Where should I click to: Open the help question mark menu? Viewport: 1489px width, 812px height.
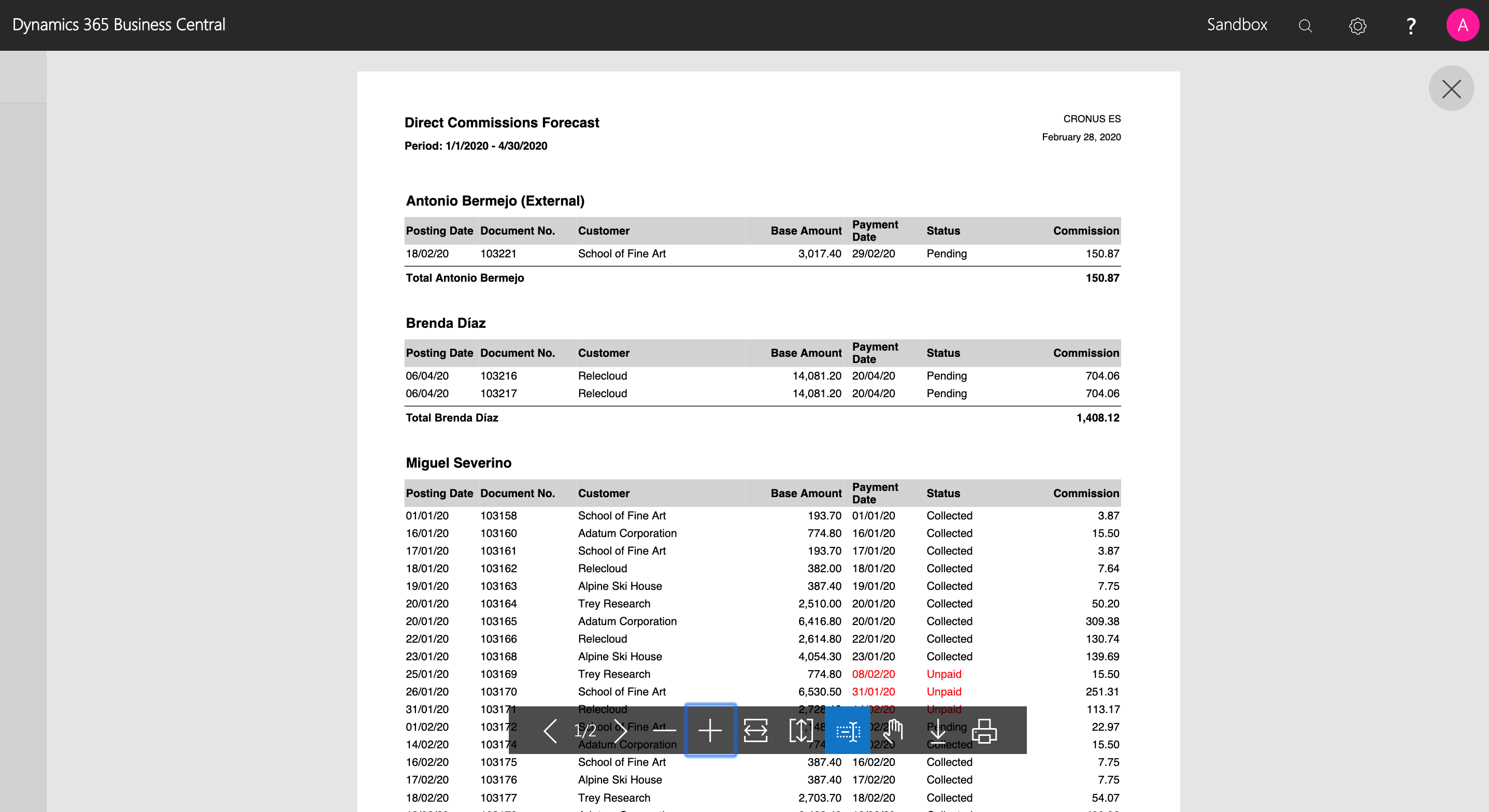pyautogui.click(x=1410, y=25)
